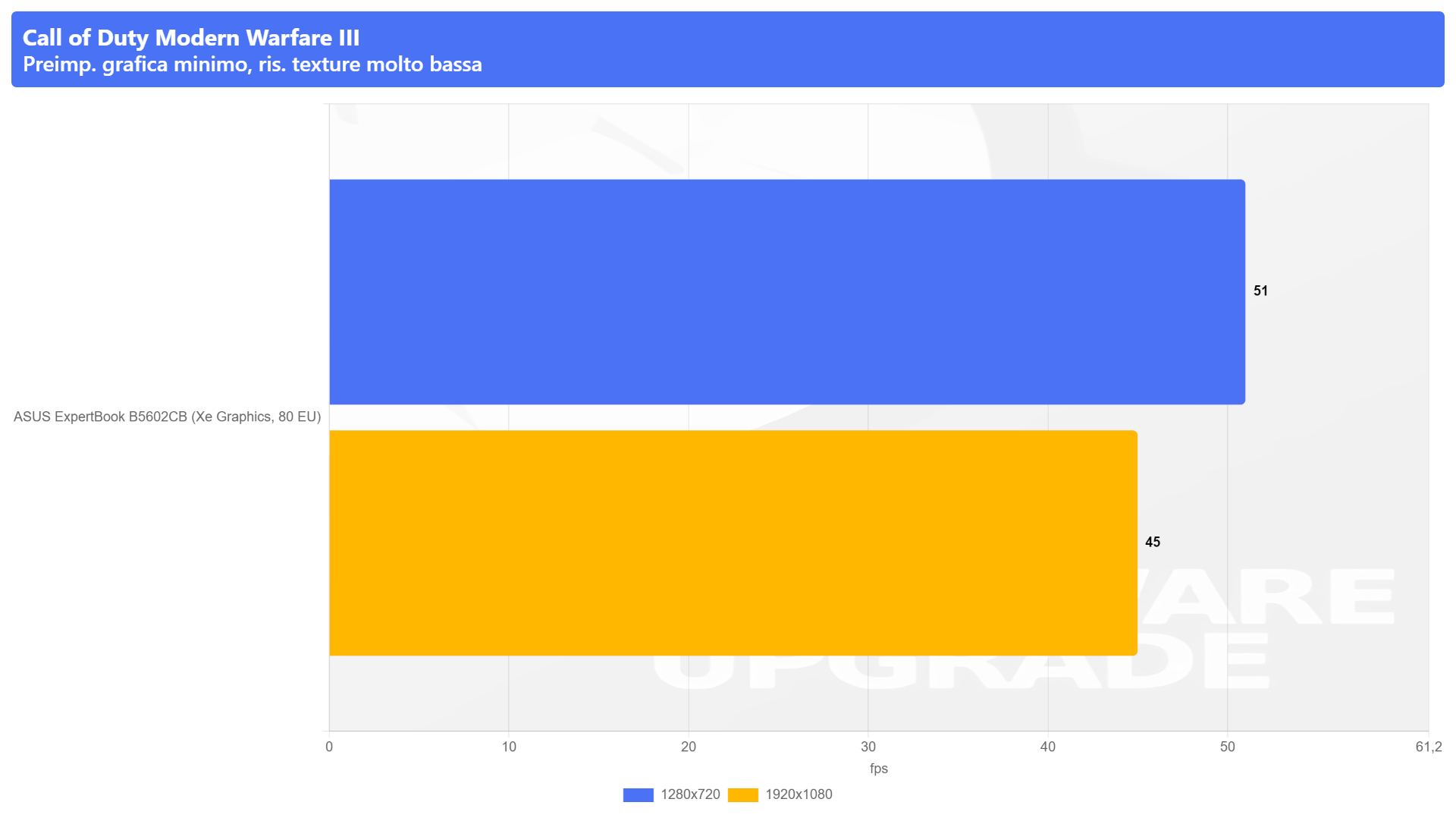
Task: Click the 30 tick label on x-axis
Action: pos(868,747)
